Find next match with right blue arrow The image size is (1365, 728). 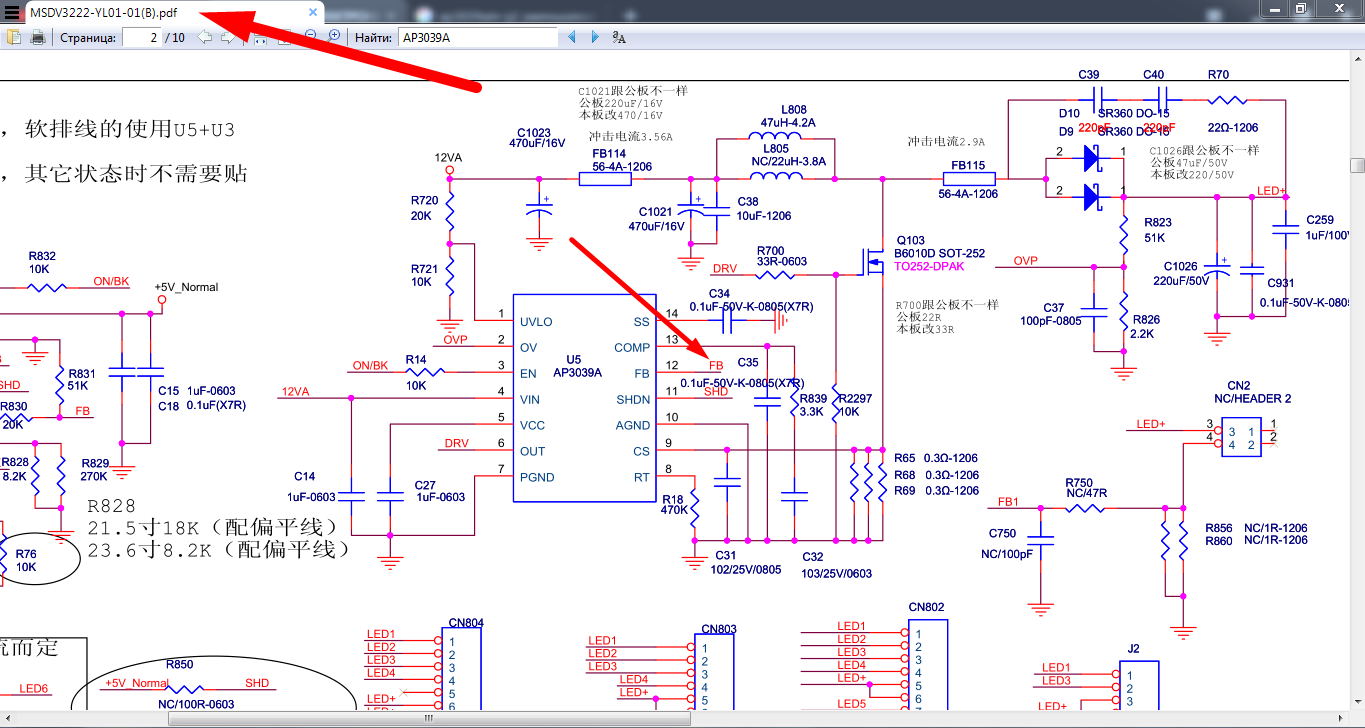(x=595, y=37)
